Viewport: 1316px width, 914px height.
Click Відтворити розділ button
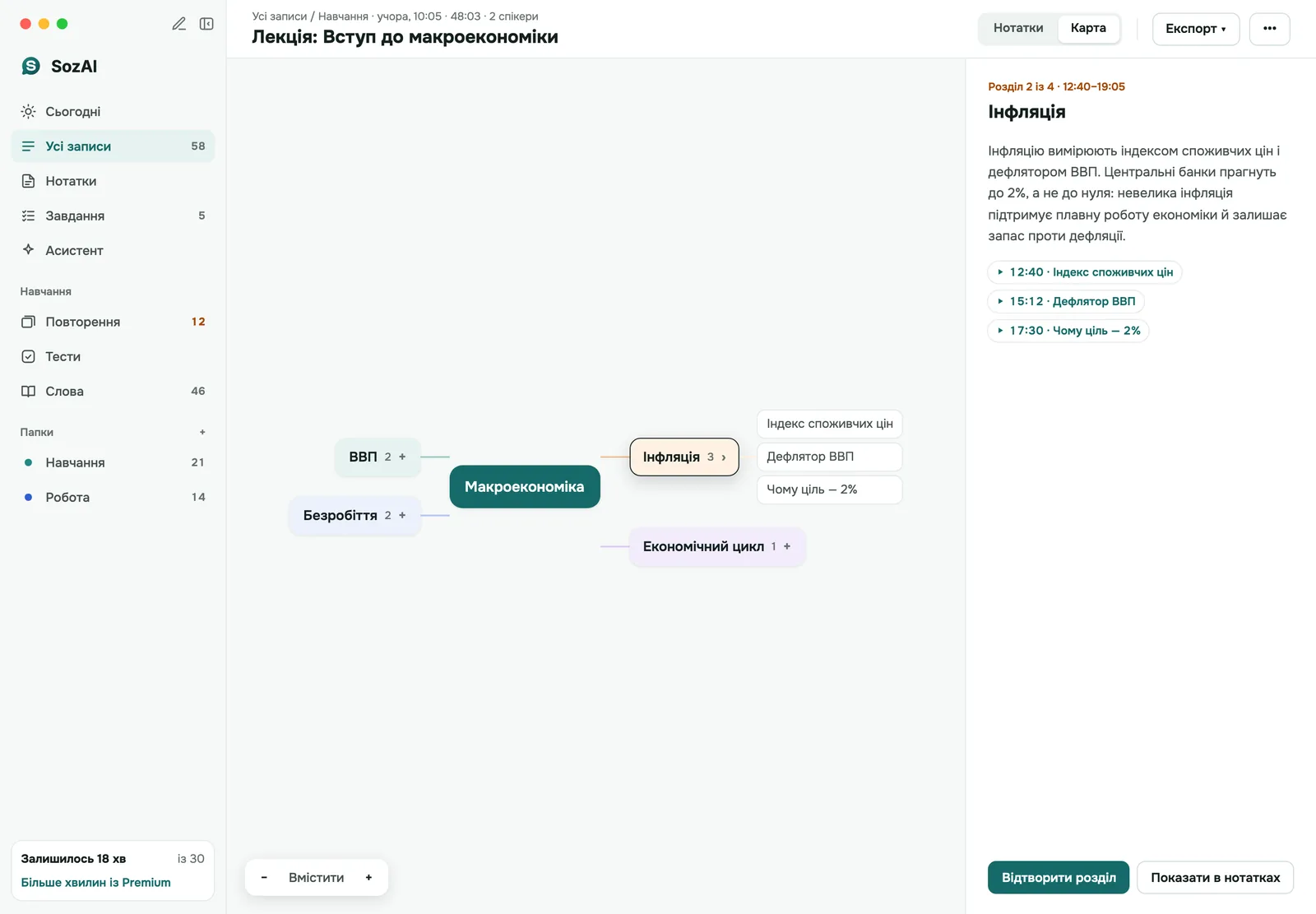1059,877
